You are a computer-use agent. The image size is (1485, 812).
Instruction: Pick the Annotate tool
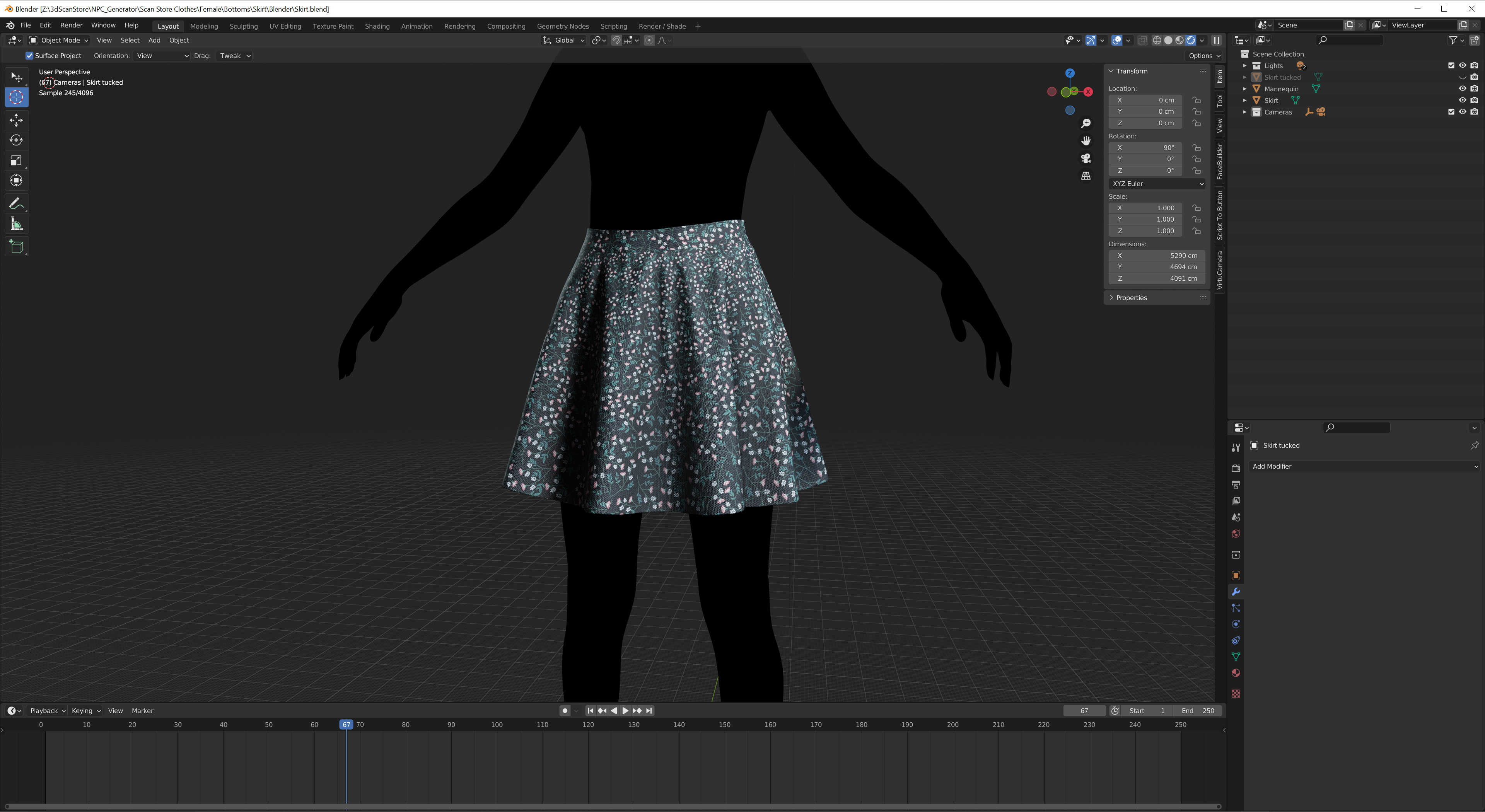[16, 203]
